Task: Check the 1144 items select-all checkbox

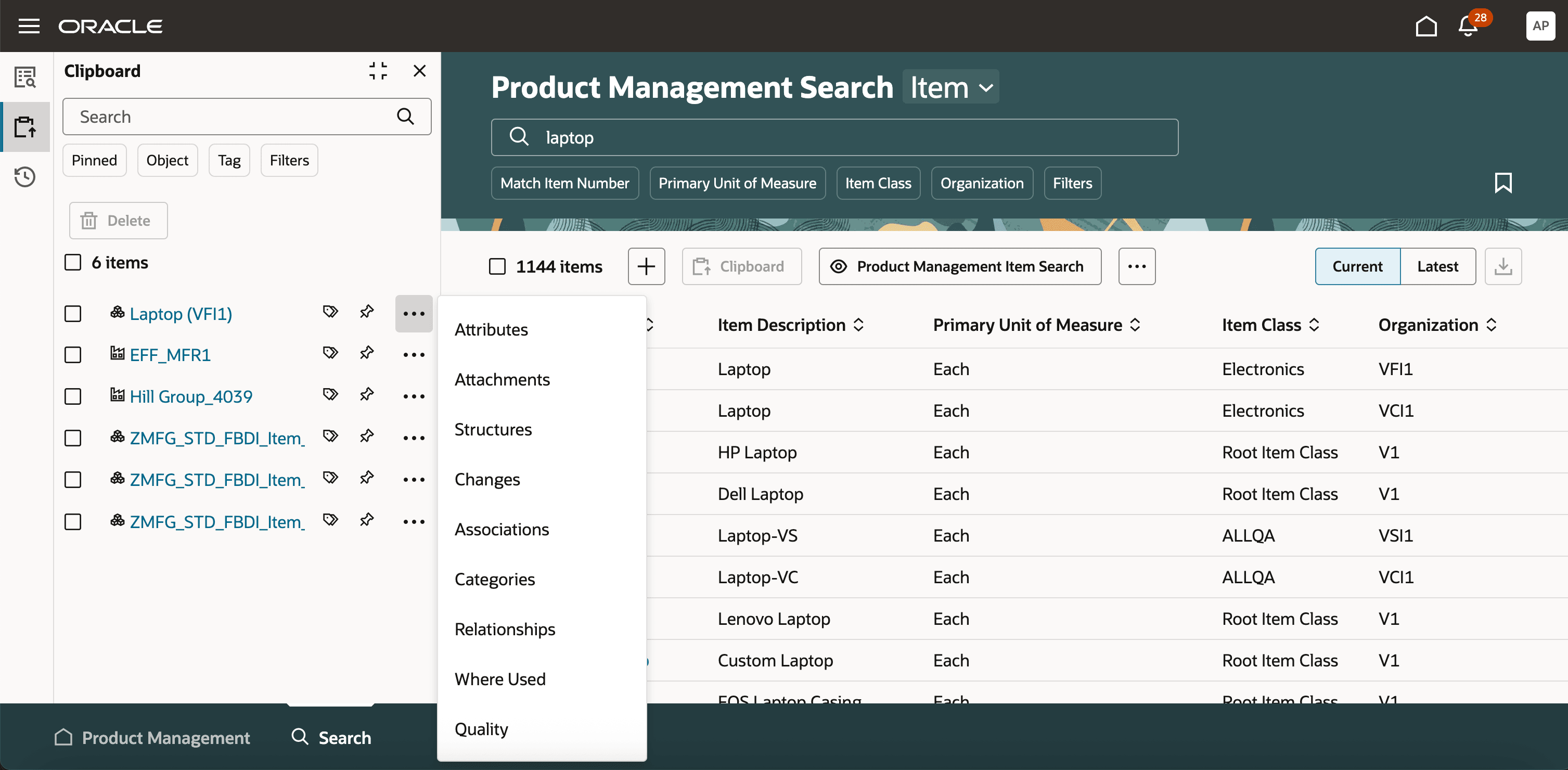Action: pyautogui.click(x=497, y=266)
